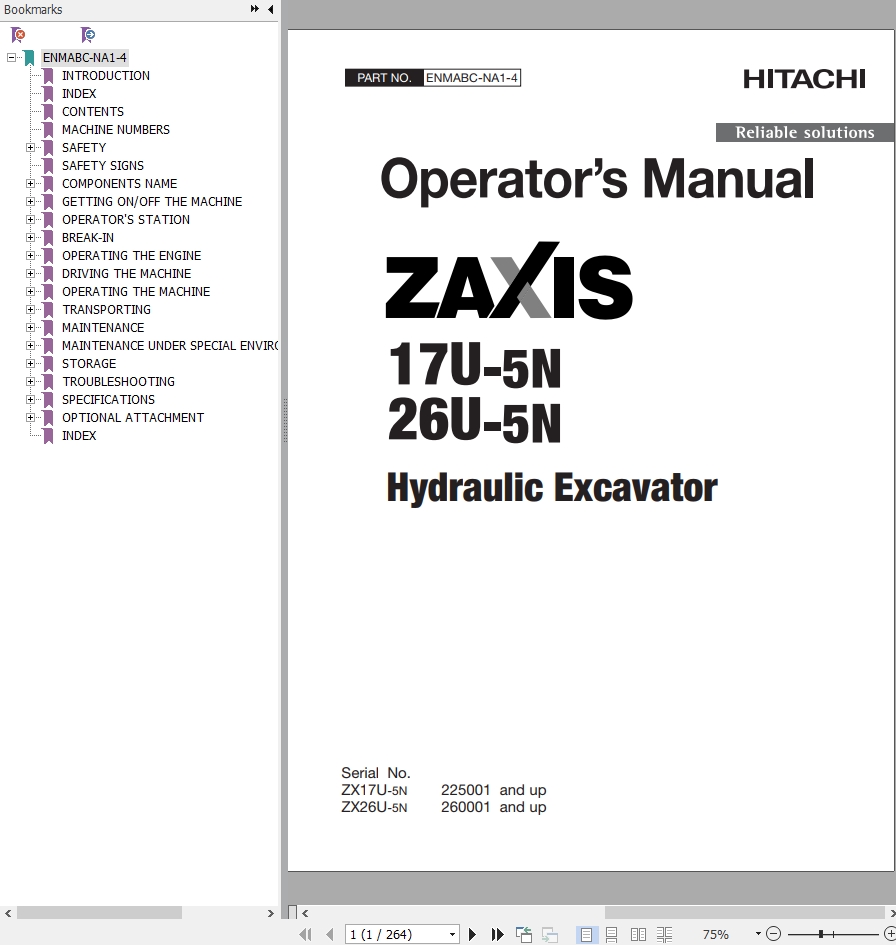Click bookmark icon next to CONTENTS
896x945 pixels.
pyautogui.click(x=48, y=111)
